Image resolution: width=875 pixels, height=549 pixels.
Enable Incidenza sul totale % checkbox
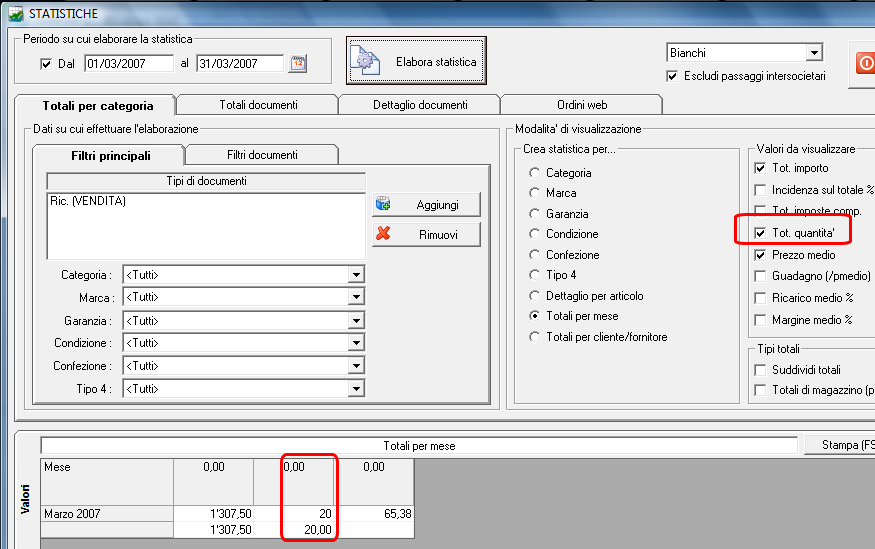760,190
